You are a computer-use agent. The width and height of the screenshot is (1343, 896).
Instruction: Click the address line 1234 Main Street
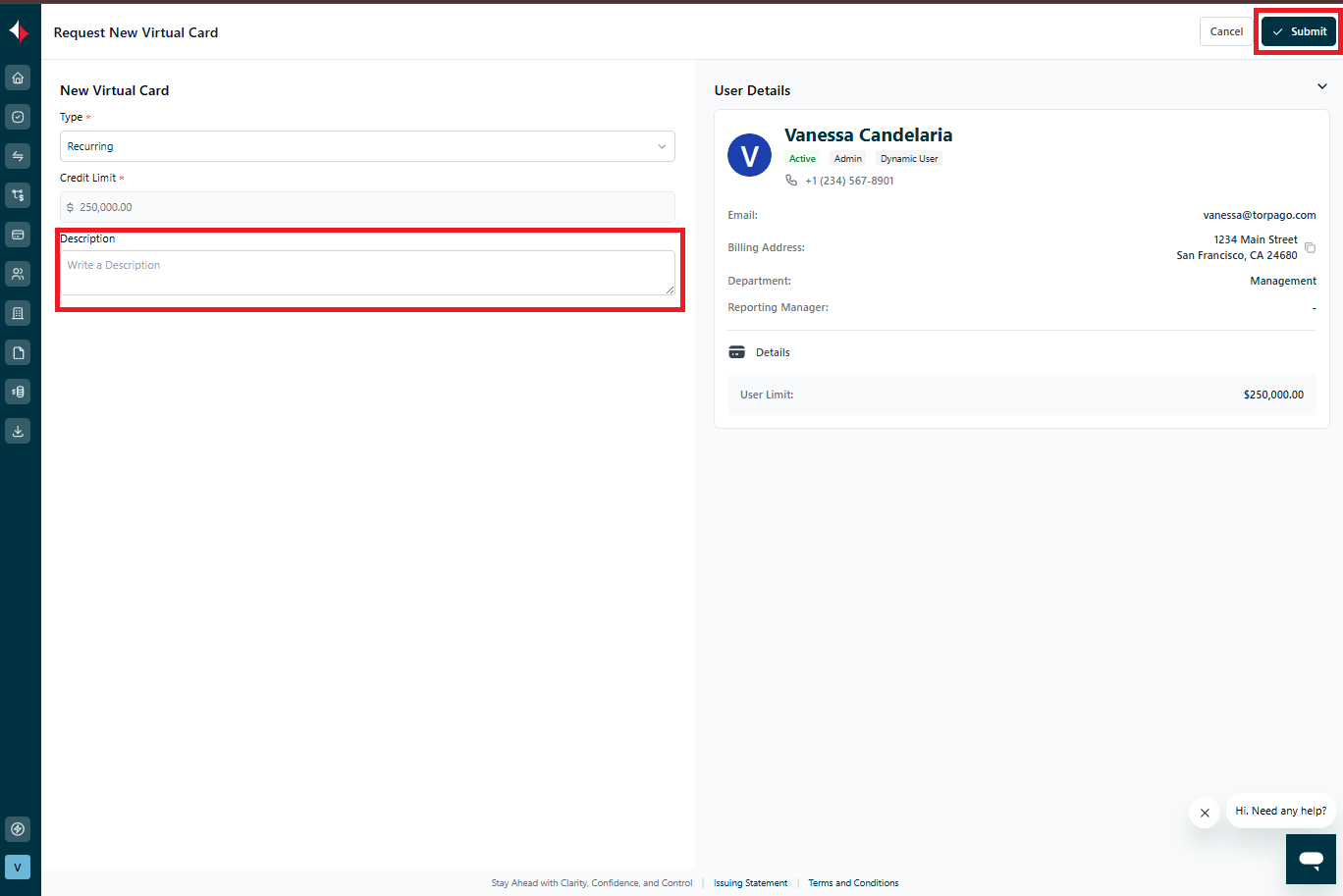(x=1256, y=239)
